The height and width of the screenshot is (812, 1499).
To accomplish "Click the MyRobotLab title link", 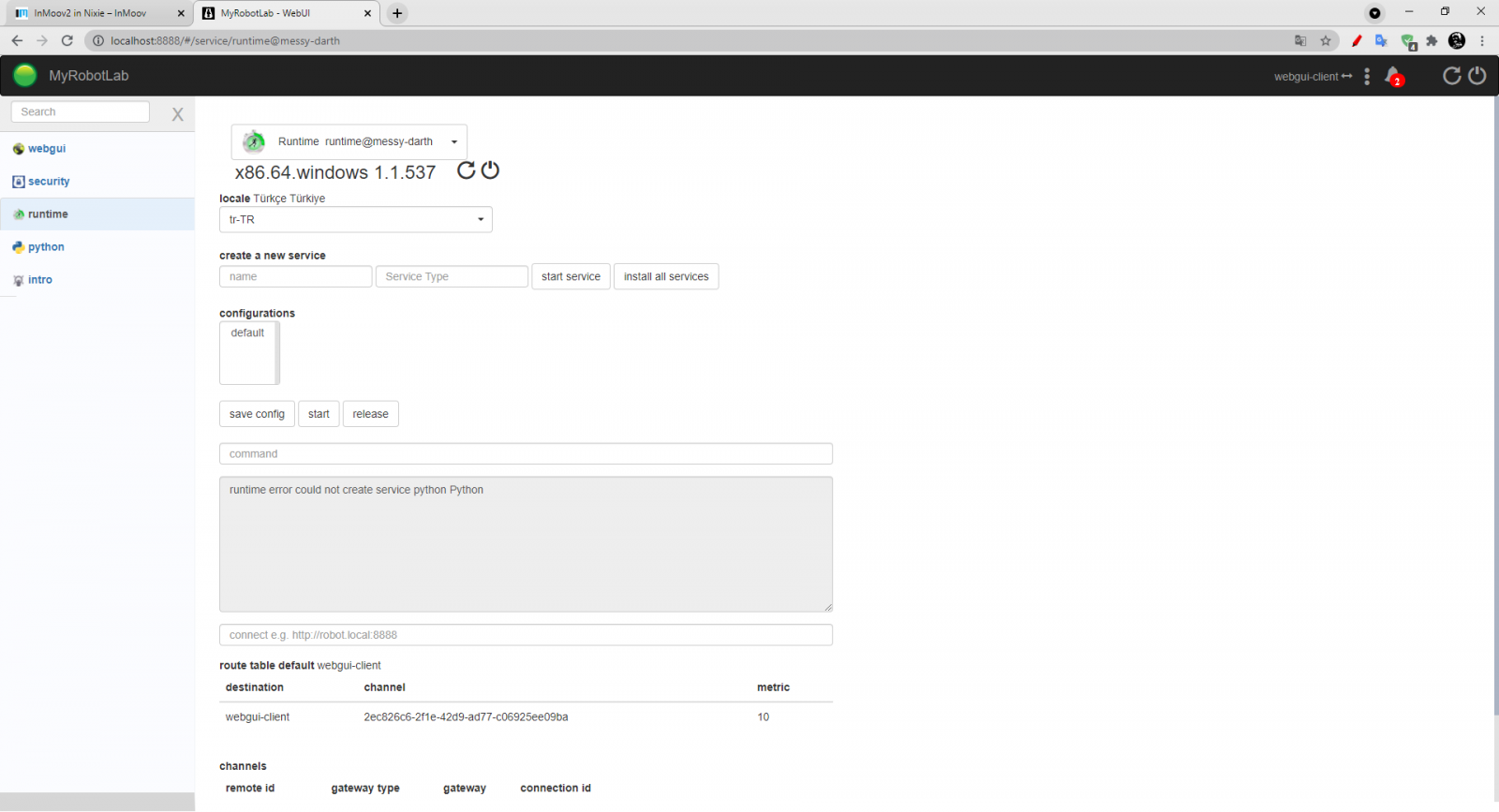I will [x=89, y=76].
